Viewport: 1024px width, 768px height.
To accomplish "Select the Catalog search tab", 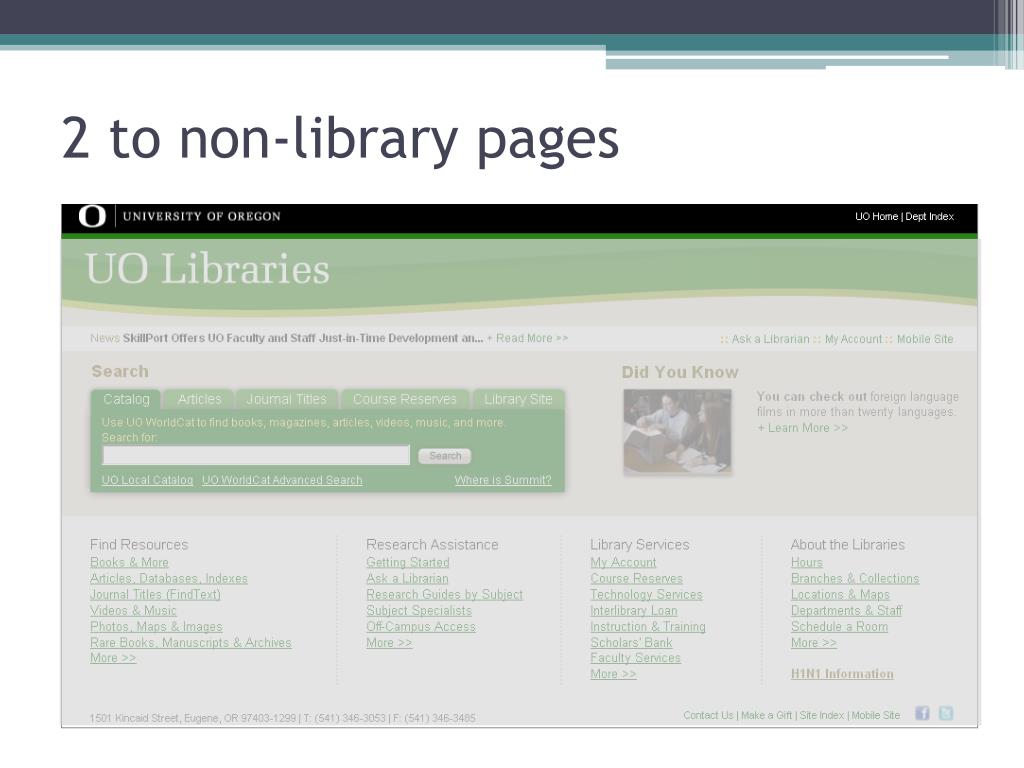I will point(126,399).
